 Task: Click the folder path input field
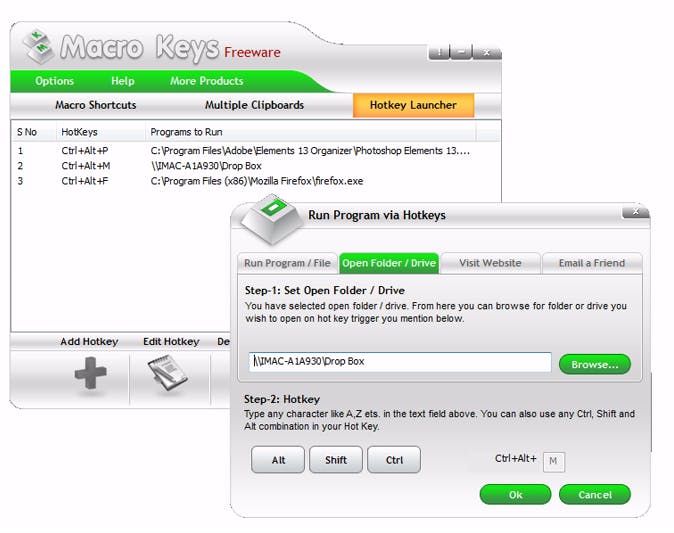[400, 362]
